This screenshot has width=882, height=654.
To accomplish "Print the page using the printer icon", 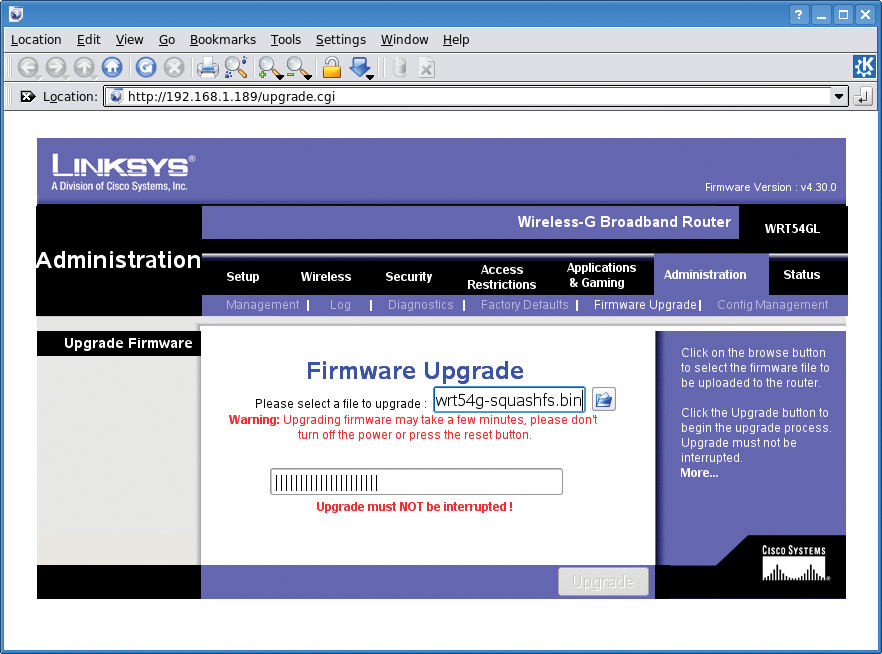I will click(208, 67).
